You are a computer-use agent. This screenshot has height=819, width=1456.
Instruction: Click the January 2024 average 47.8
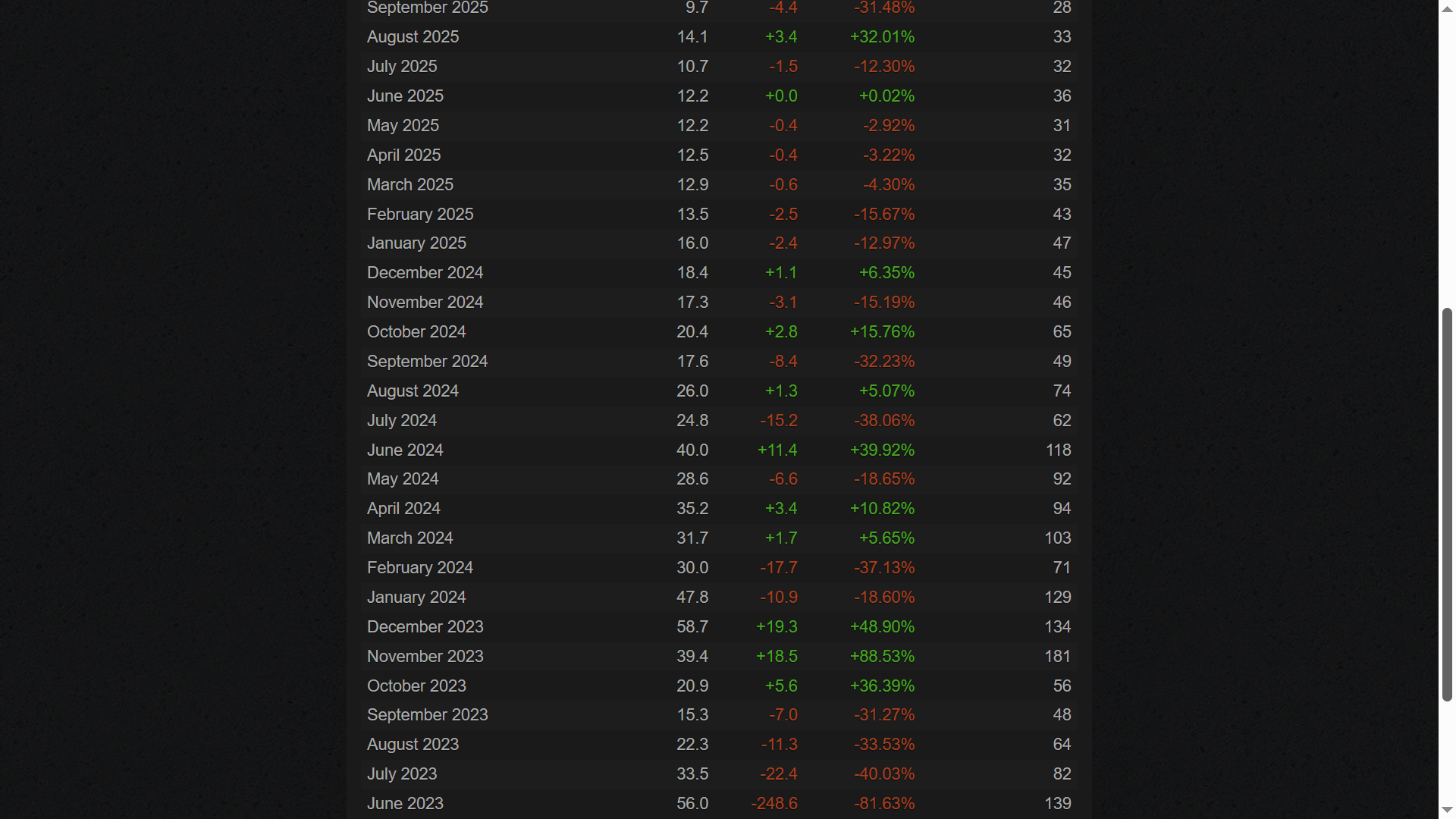[x=692, y=597]
